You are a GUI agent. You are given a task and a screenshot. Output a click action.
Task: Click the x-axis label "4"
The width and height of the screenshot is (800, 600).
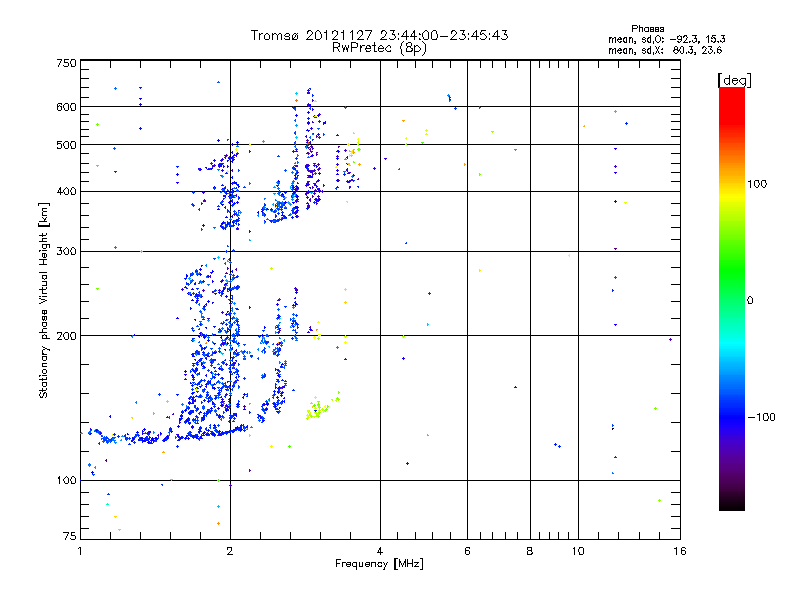coord(380,551)
